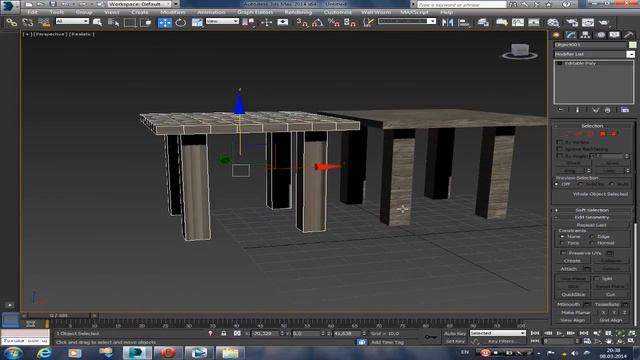Screen dimensions: 640x360
Task: Activate the Select and Scale tool
Action: 197,22
